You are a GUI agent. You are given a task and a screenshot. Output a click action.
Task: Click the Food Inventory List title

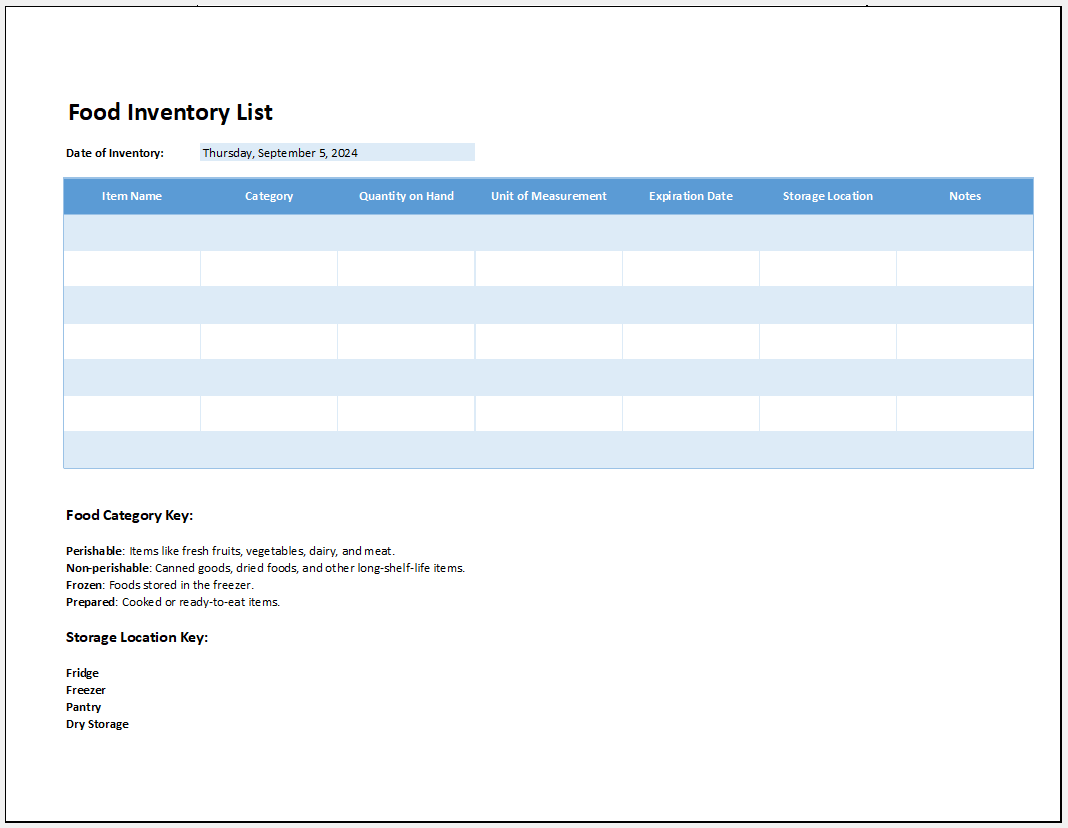pyautogui.click(x=170, y=112)
